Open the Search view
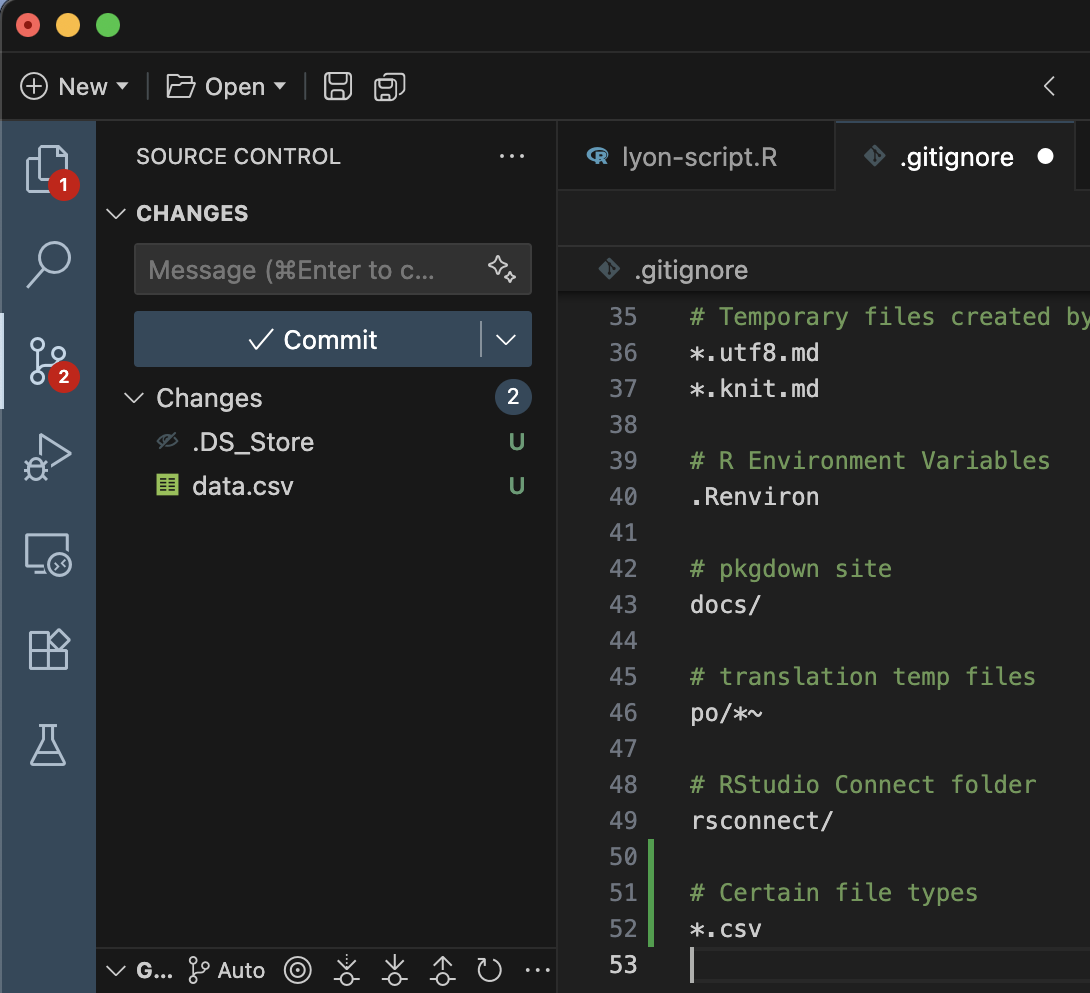 [47, 264]
